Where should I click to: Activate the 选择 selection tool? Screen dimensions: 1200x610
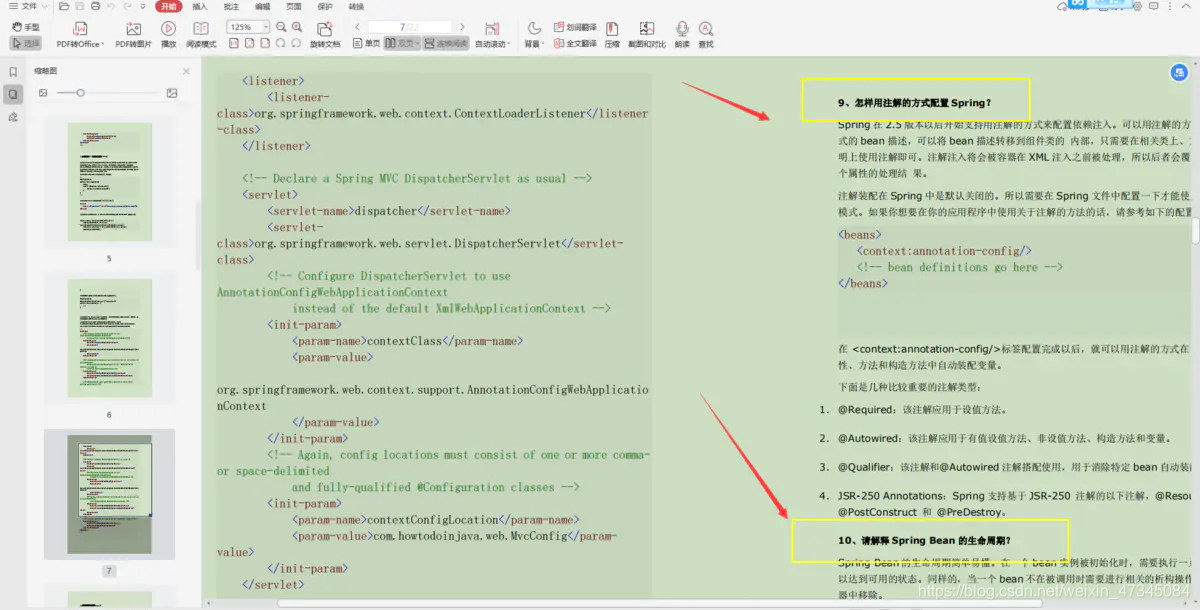pos(26,43)
